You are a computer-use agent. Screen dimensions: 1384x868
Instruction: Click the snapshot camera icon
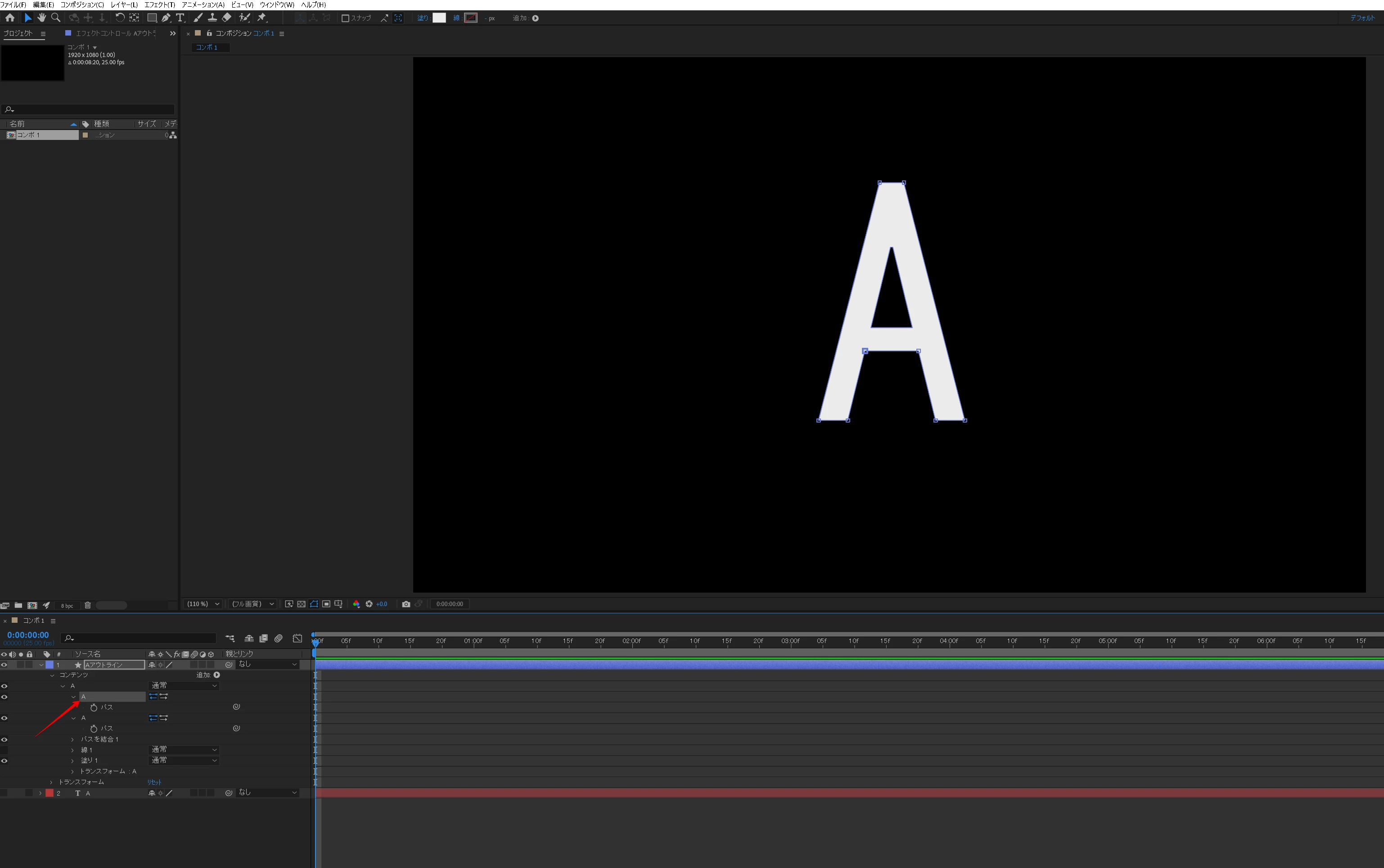coord(406,604)
